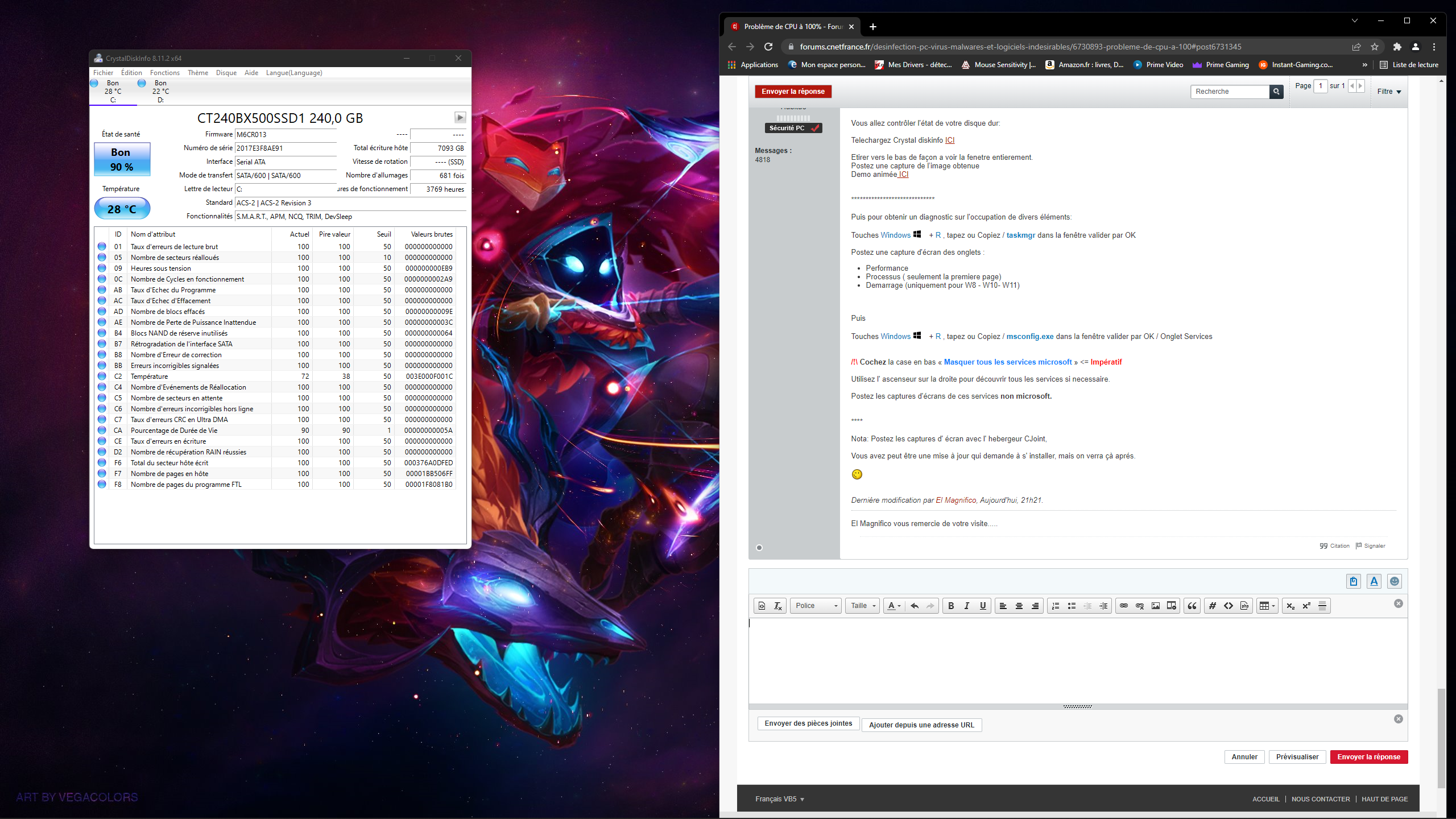Click the remove formatting icon in editor

coord(778,606)
